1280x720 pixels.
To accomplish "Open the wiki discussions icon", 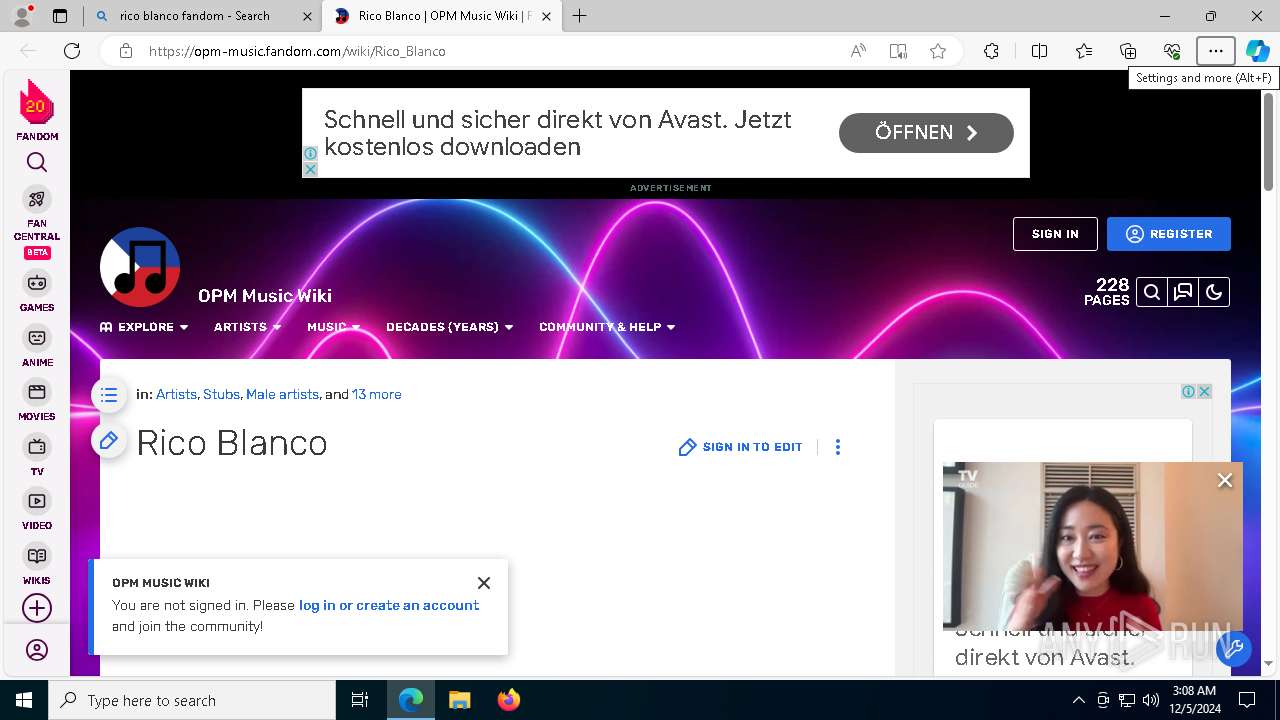I will (x=1183, y=292).
